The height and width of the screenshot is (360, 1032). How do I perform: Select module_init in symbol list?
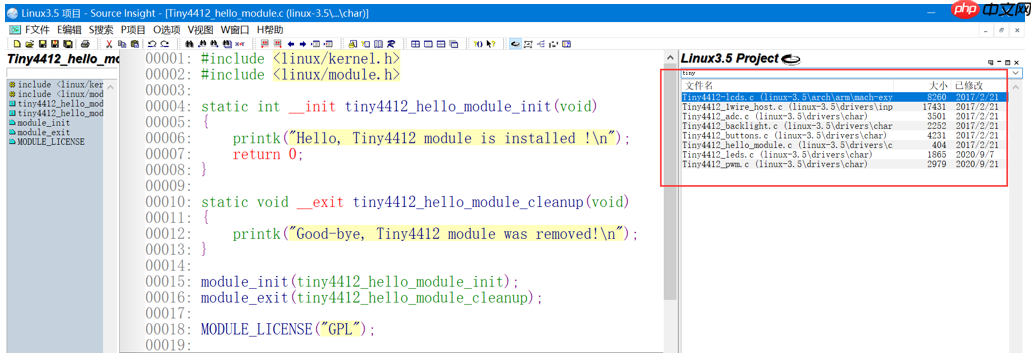coord(43,122)
